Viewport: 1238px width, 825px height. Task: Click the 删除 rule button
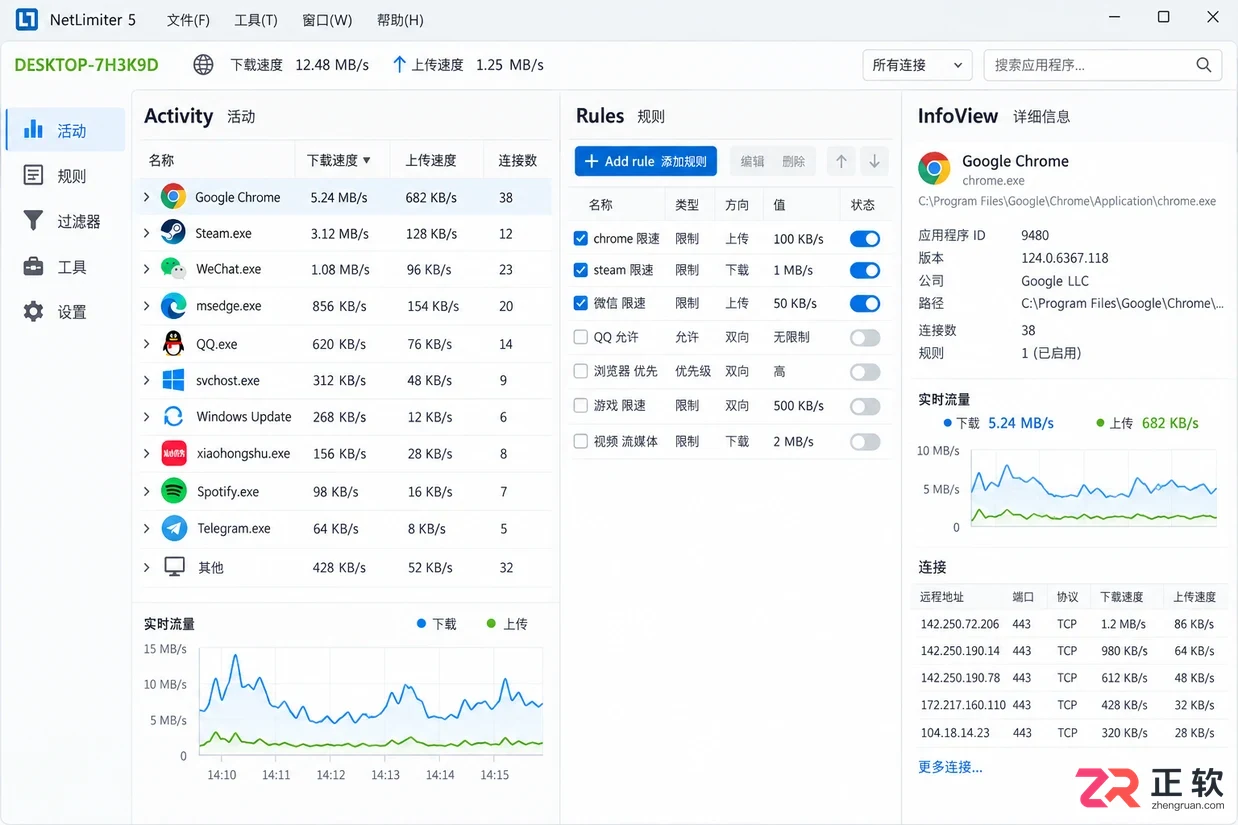point(793,161)
